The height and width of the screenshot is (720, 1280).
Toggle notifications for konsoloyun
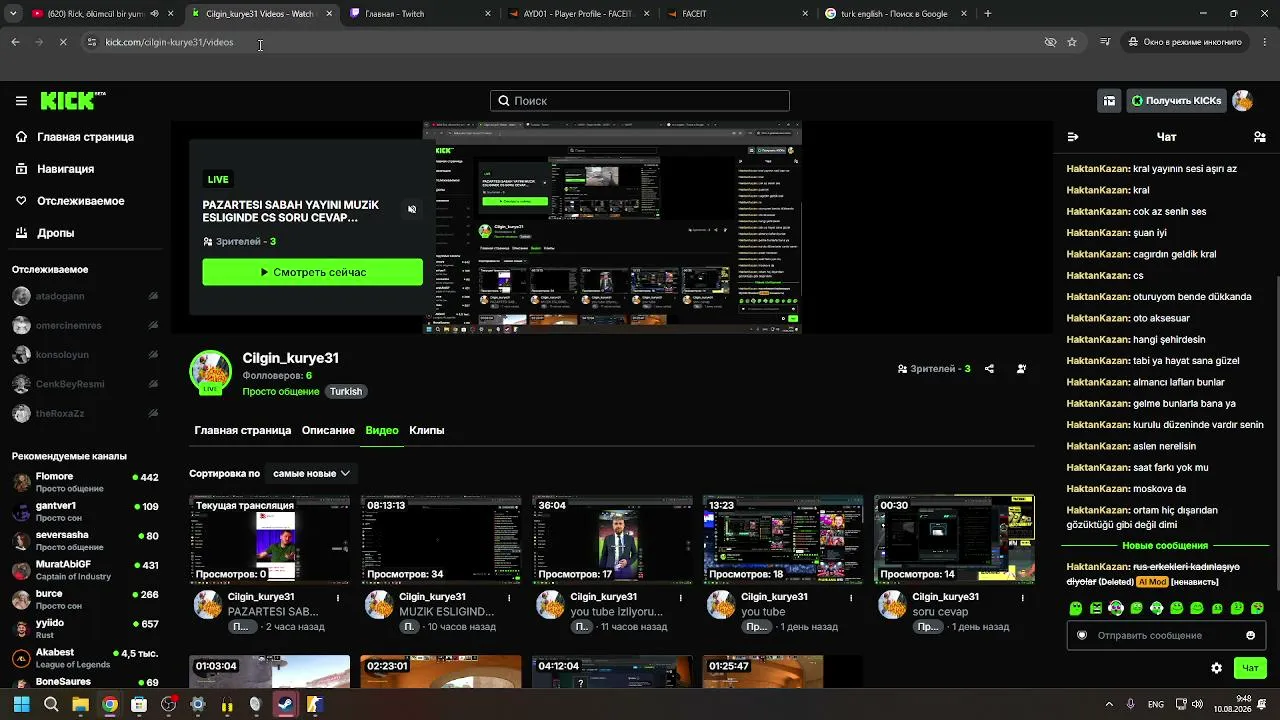click(153, 355)
